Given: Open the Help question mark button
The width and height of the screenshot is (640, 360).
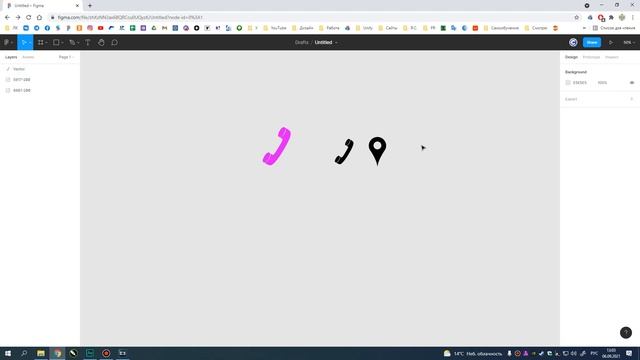Looking at the screenshot, I should point(626,333).
